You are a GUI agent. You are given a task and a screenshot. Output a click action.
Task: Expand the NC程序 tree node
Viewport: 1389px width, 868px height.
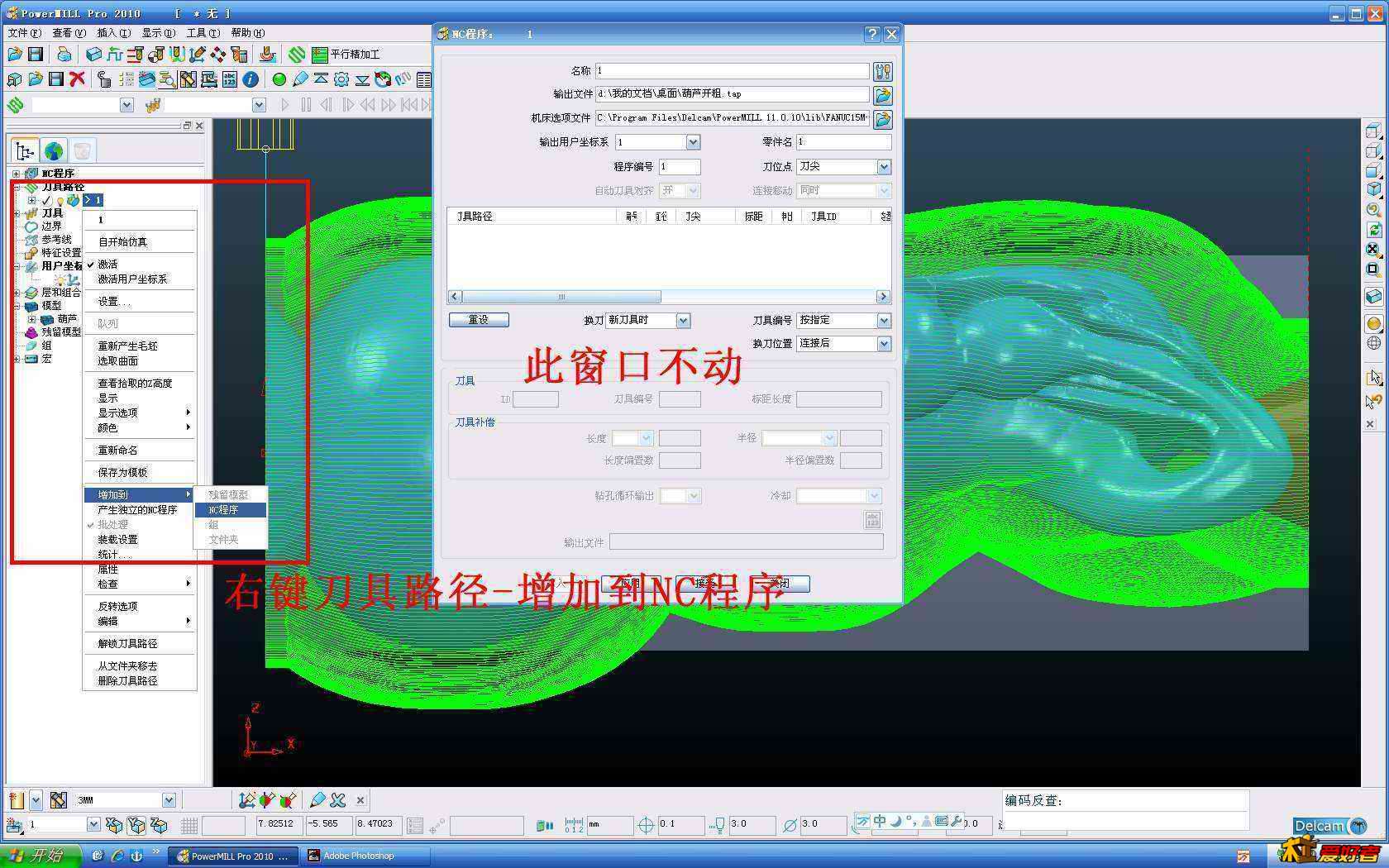pyautogui.click(x=16, y=174)
